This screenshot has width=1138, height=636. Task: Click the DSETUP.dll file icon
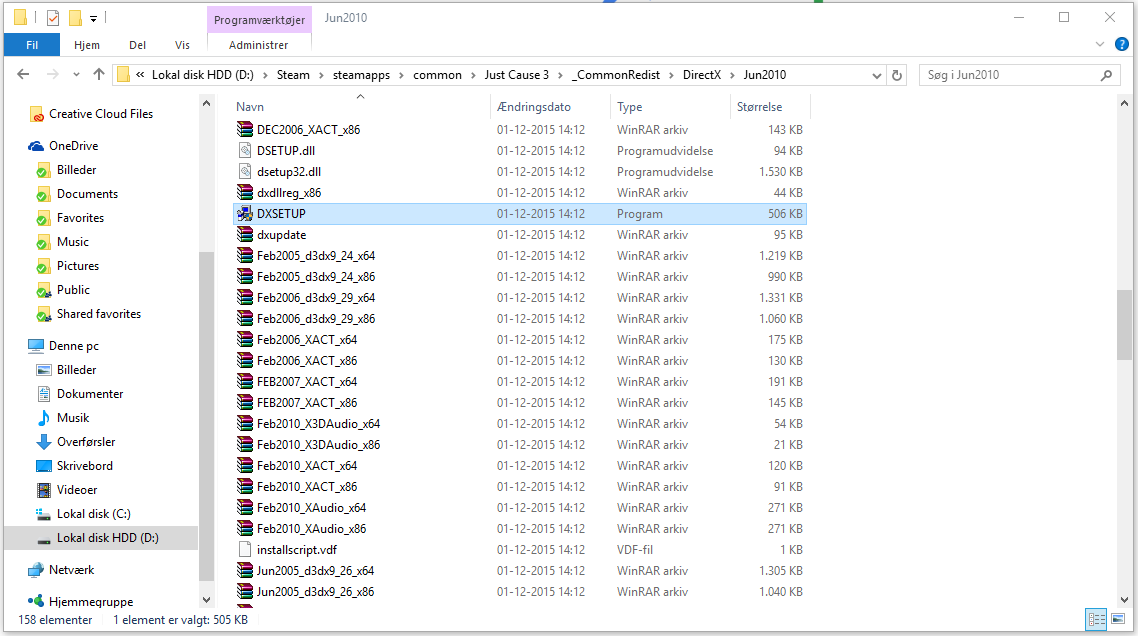(245, 150)
